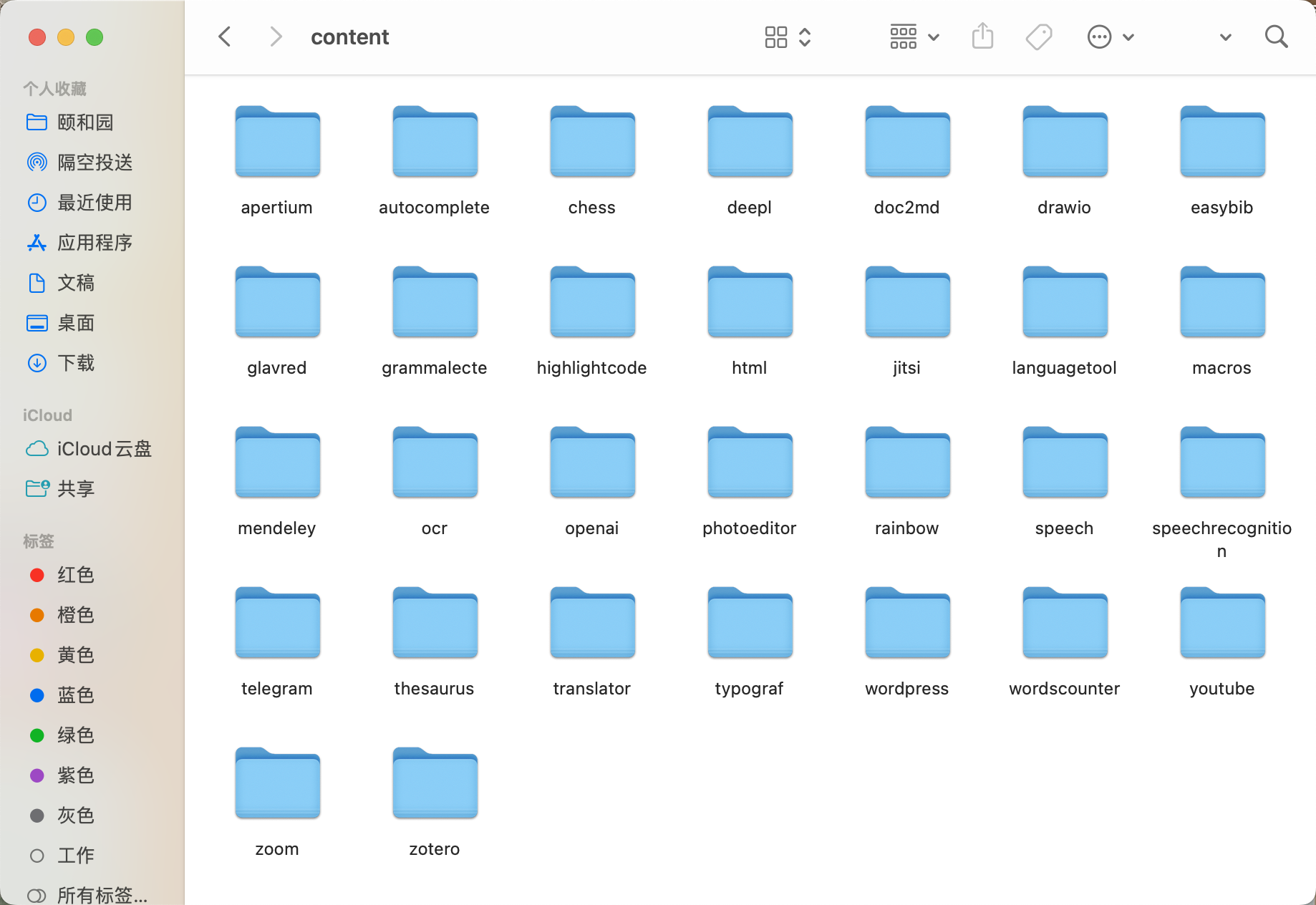Switch view using the icon grid button
Image resolution: width=1316 pixels, height=905 pixels.
[x=787, y=37]
